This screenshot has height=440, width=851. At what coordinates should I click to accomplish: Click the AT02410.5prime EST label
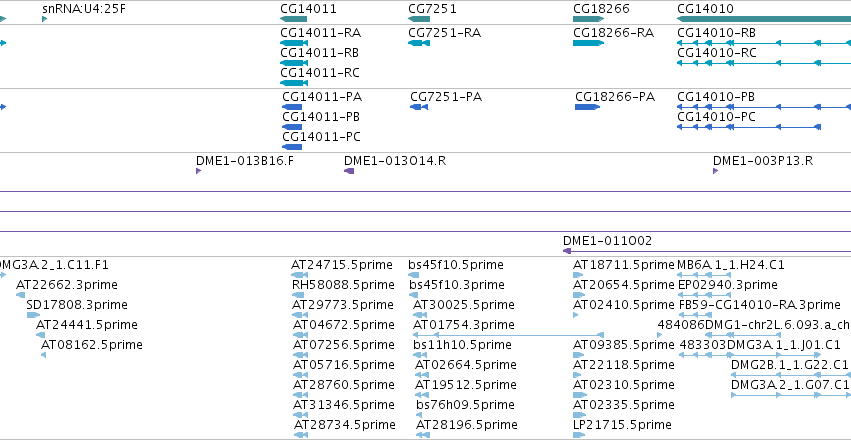[624, 304]
